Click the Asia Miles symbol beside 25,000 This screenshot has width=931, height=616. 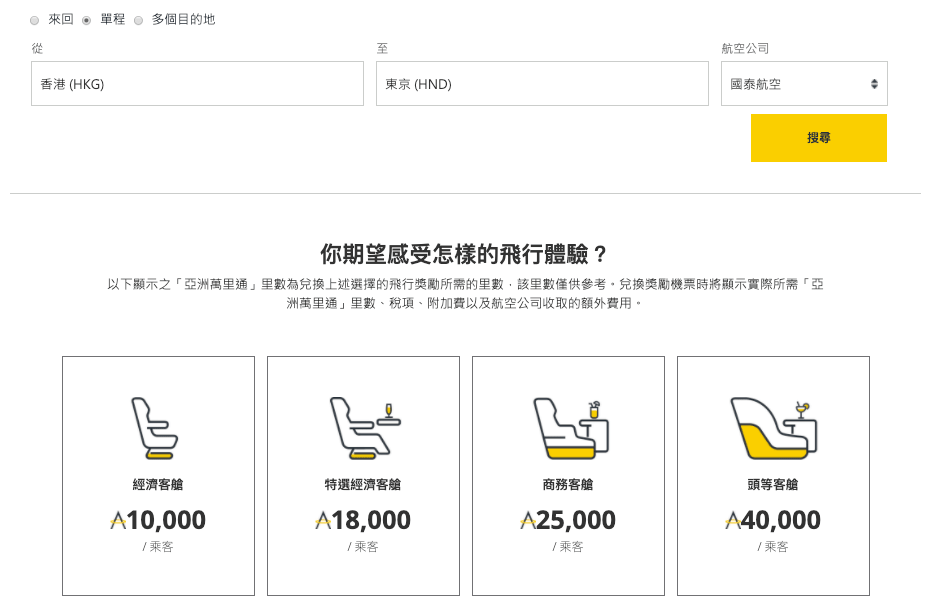click(x=528, y=521)
